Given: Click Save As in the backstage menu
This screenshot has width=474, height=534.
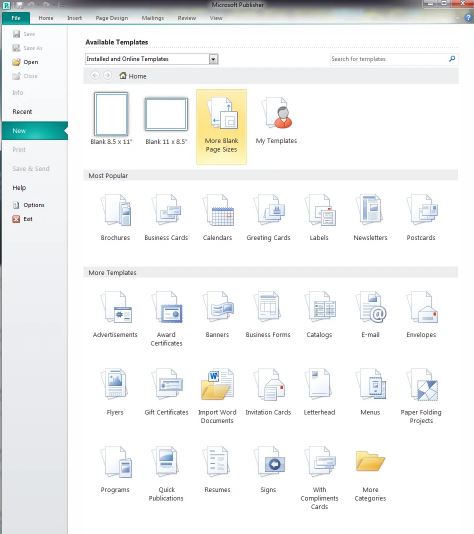Looking at the screenshot, I should 27,48.
